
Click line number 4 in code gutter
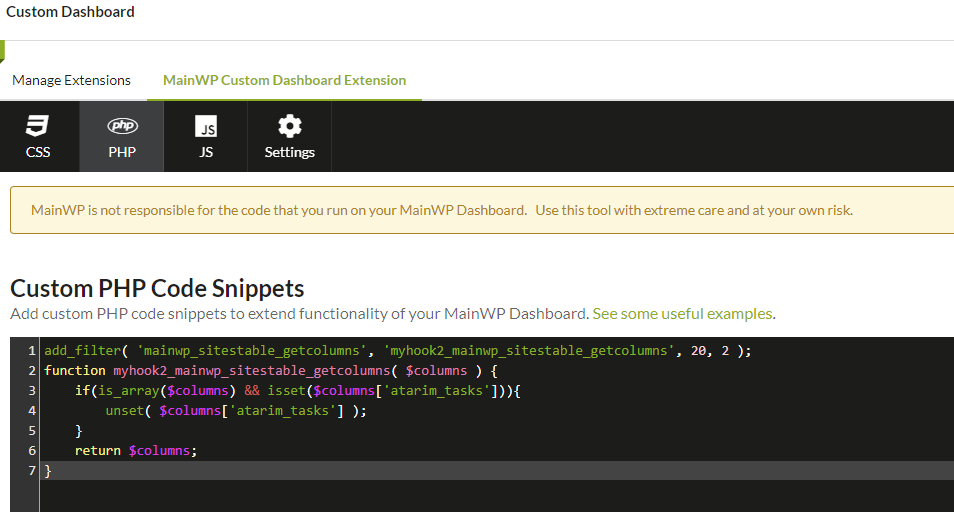(32, 411)
